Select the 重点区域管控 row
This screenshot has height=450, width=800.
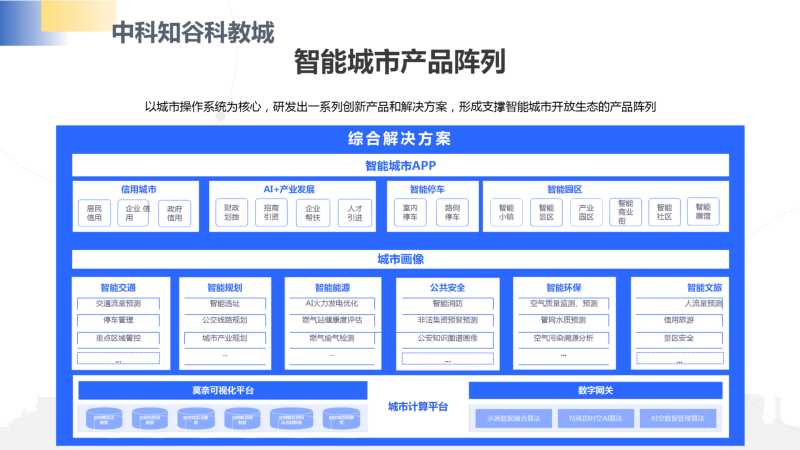point(118,338)
